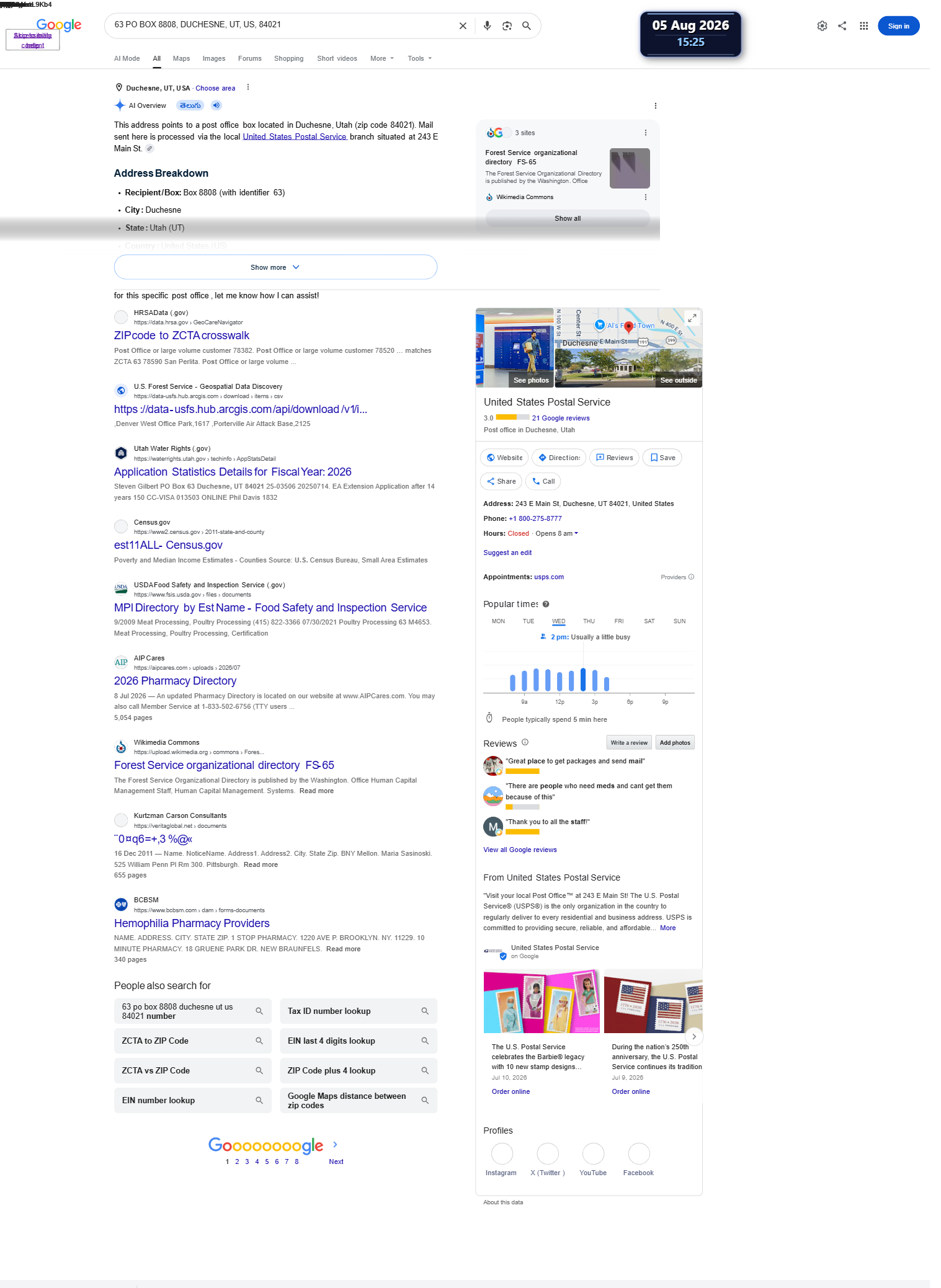Open the Facebook profile icon

click(x=639, y=1154)
